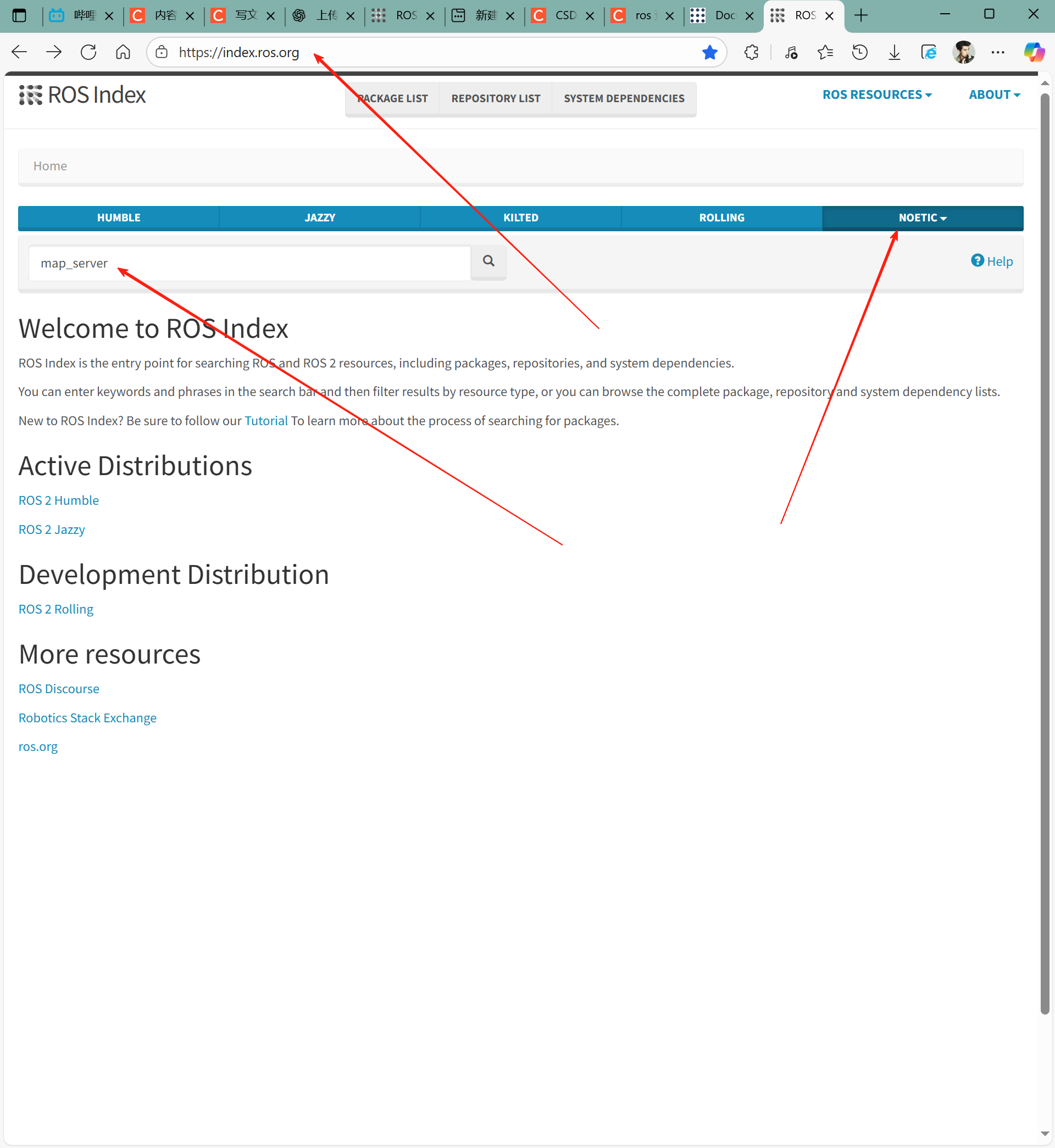This screenshot has height=1148, width=1055.
Task: Click the address bar URL
Action: [x=238, y=53]
